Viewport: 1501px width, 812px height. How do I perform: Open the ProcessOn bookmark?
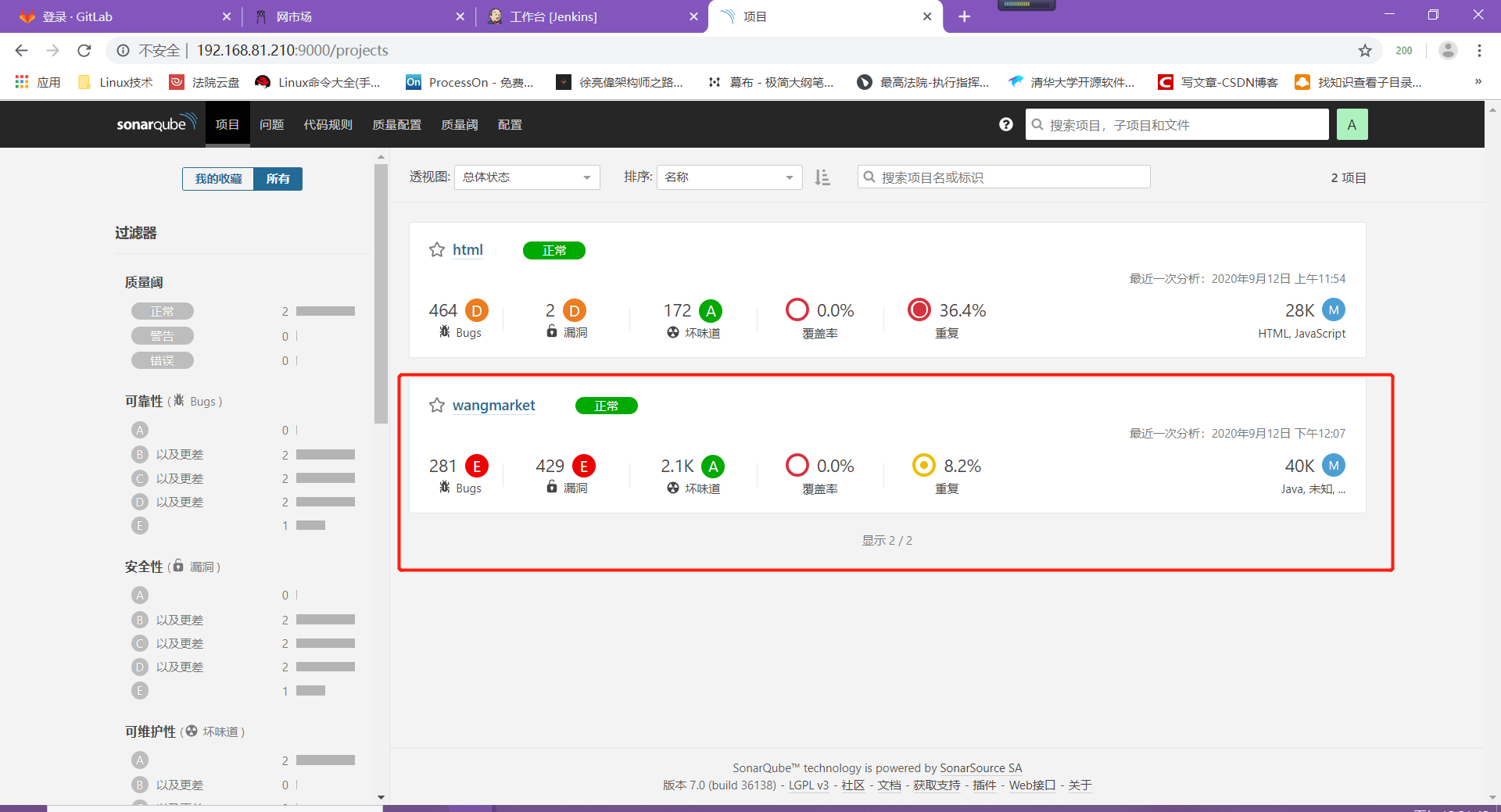tap(470, 82)
